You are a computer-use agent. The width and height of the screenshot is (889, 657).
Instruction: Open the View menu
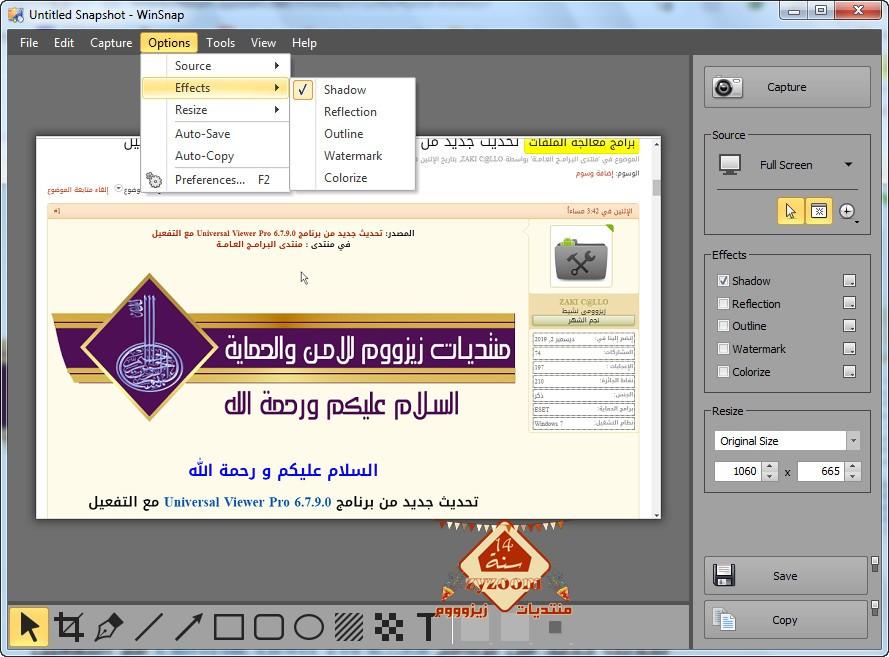(263, 43)
